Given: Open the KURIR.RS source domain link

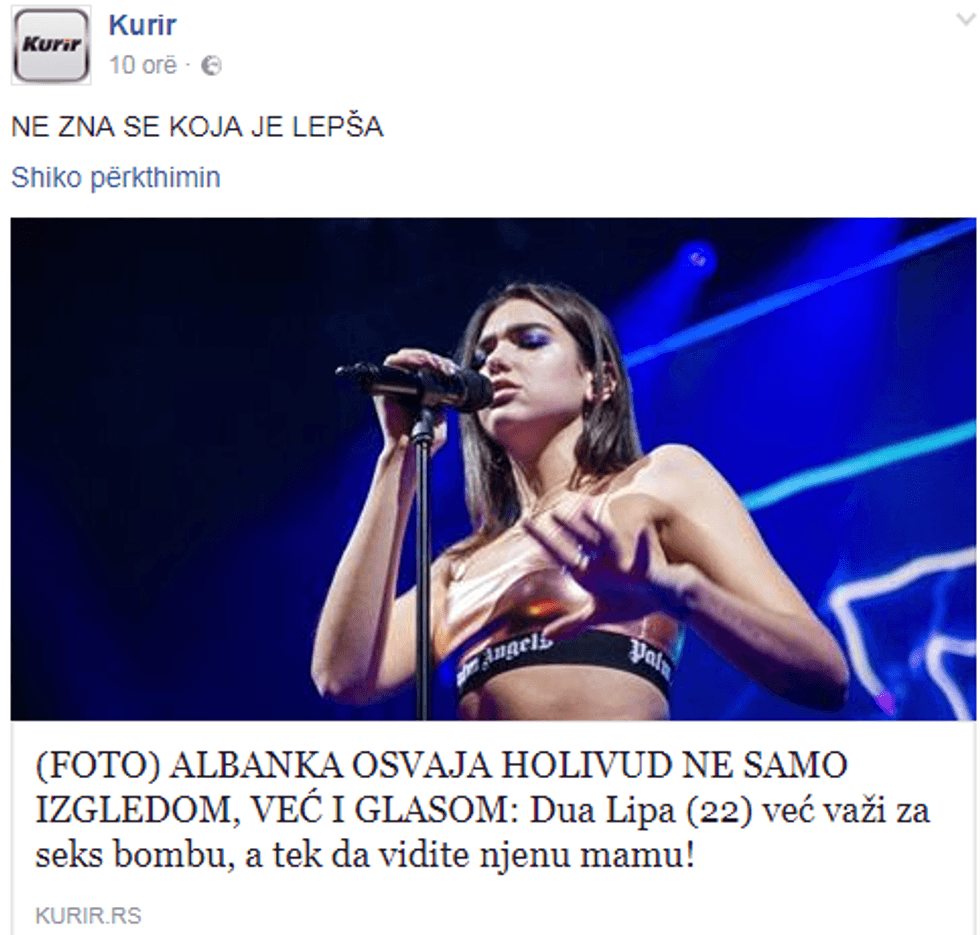Looking at the screenshot, I should [89, 916].
